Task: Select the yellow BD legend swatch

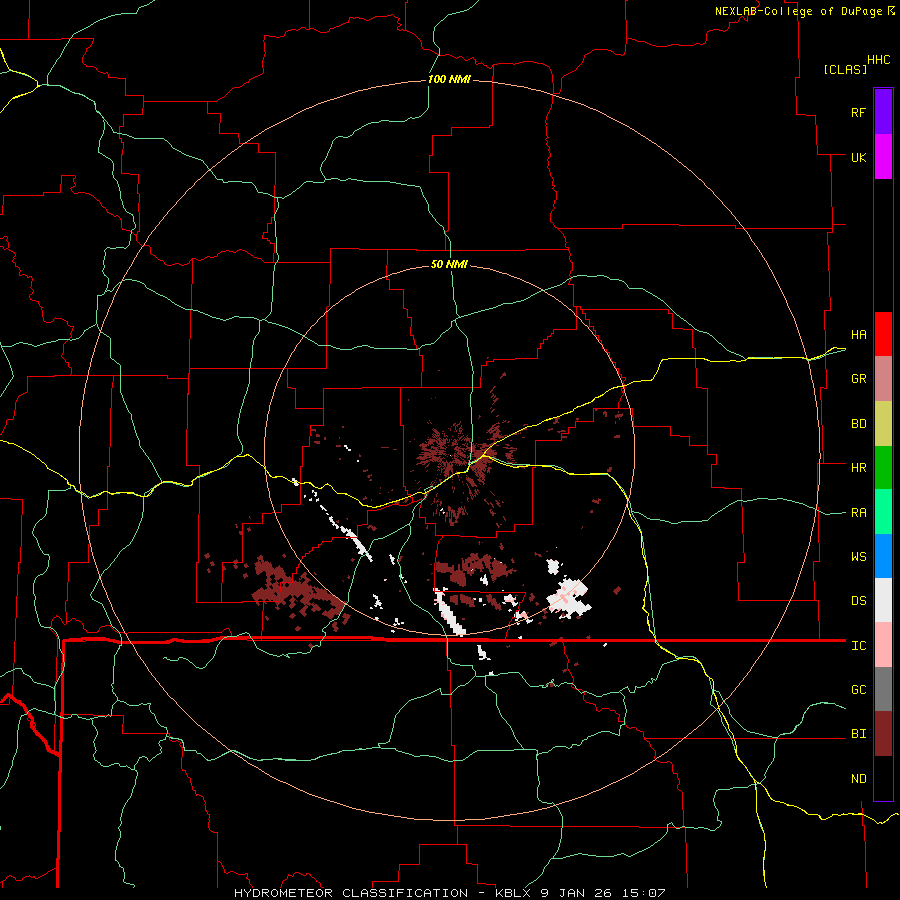Action: click(883, 424)
